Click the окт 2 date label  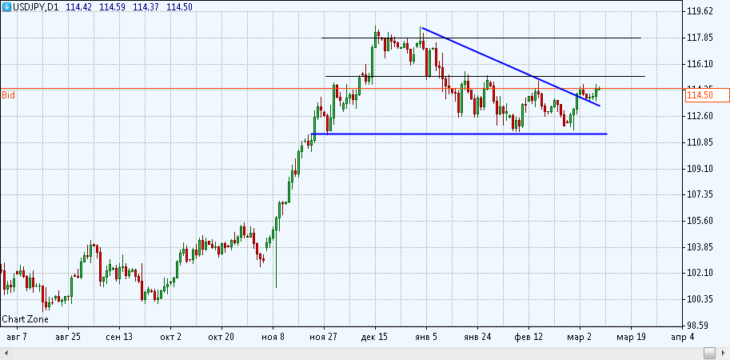coord(170,337)
